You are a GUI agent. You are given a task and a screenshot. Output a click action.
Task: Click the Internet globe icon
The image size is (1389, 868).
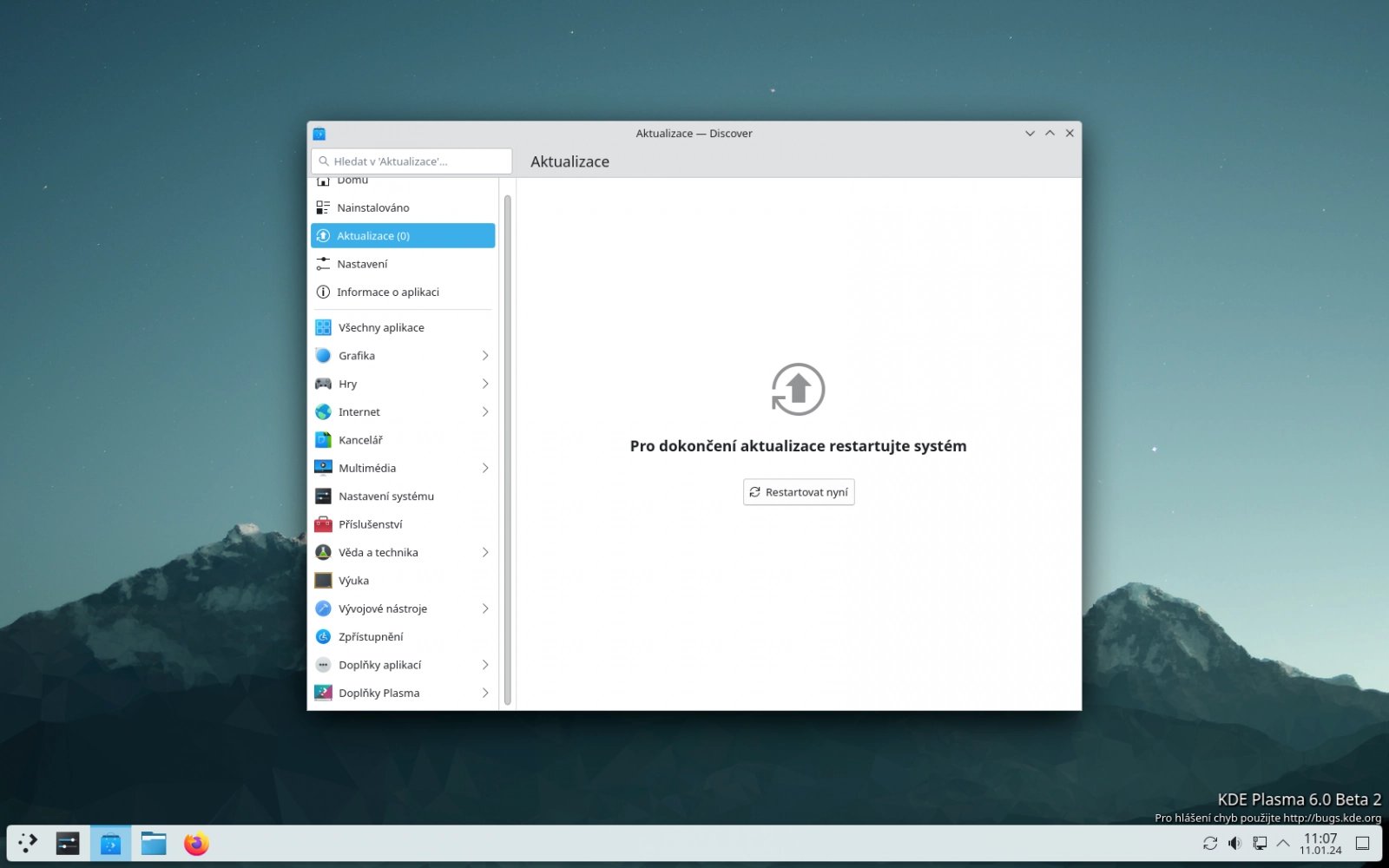click(323, 411)
